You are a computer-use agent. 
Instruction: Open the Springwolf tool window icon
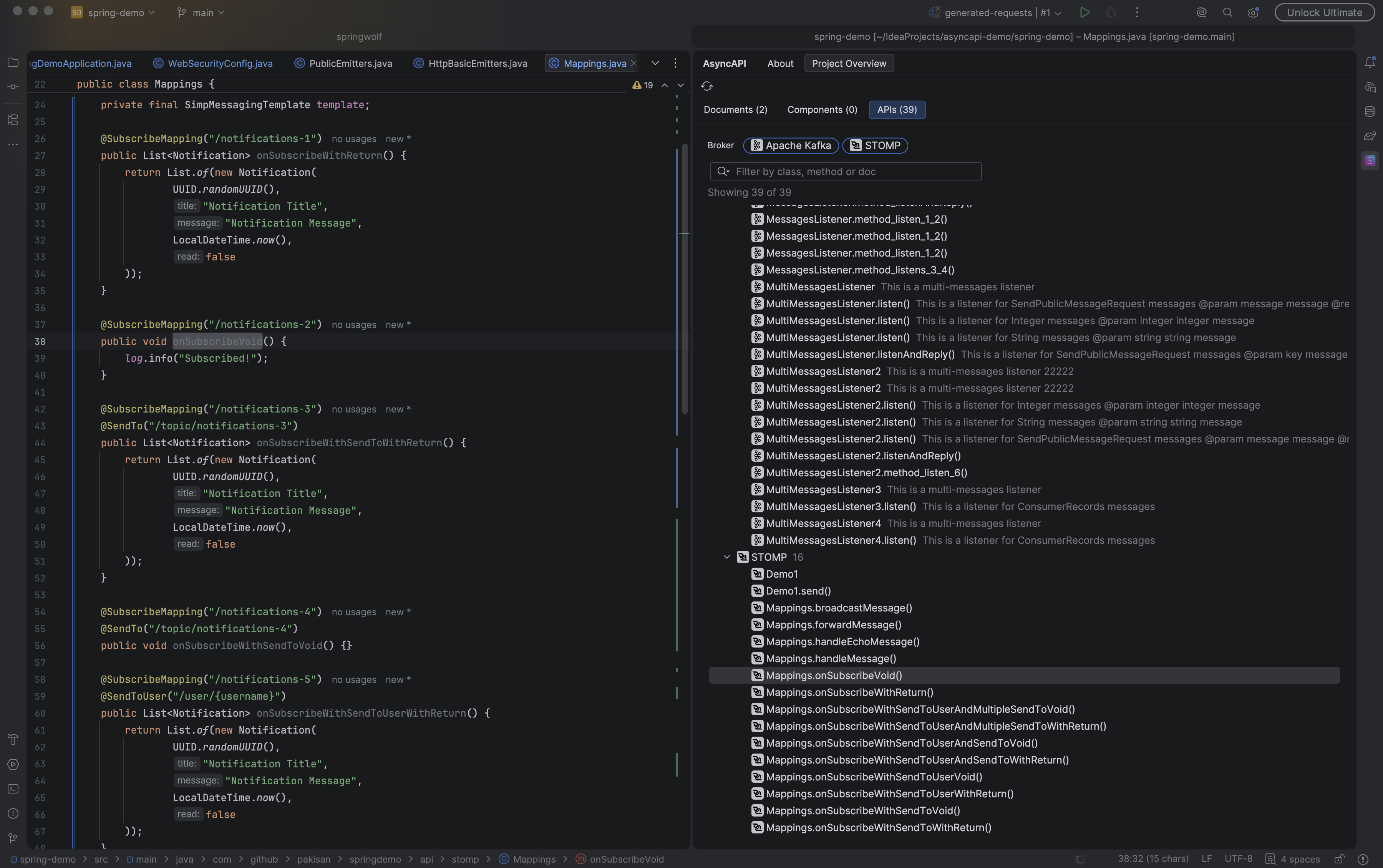[1370, 160]
